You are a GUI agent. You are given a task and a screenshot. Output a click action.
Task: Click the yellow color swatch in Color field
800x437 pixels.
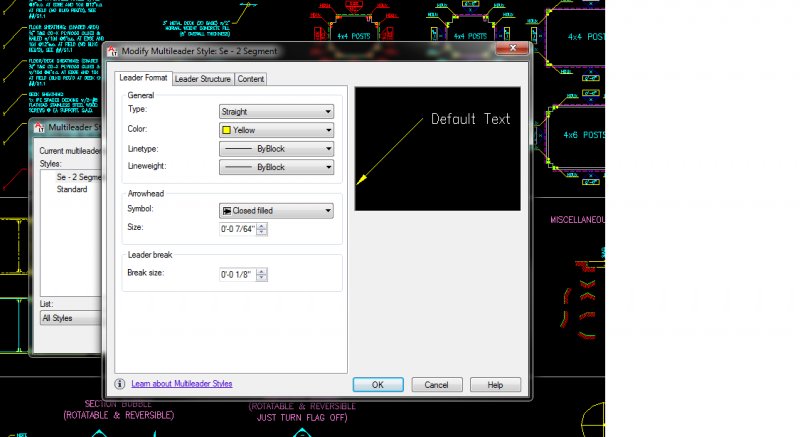[x=227, y=131]
